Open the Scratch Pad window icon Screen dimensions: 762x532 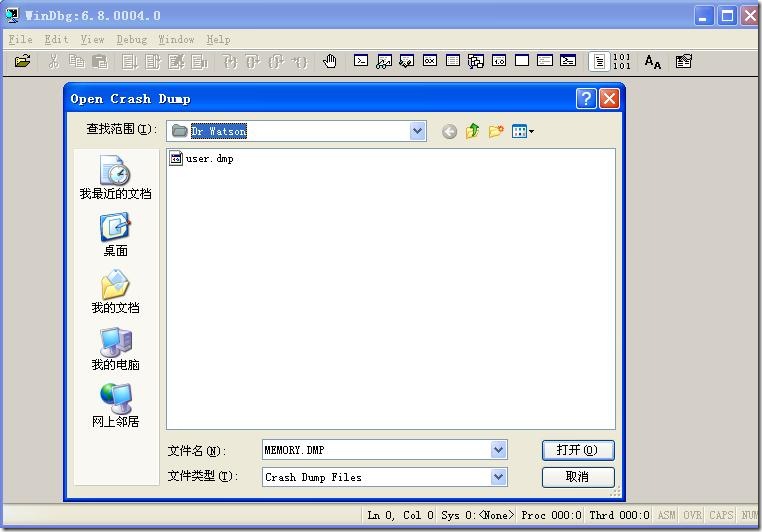pos(522,61)
